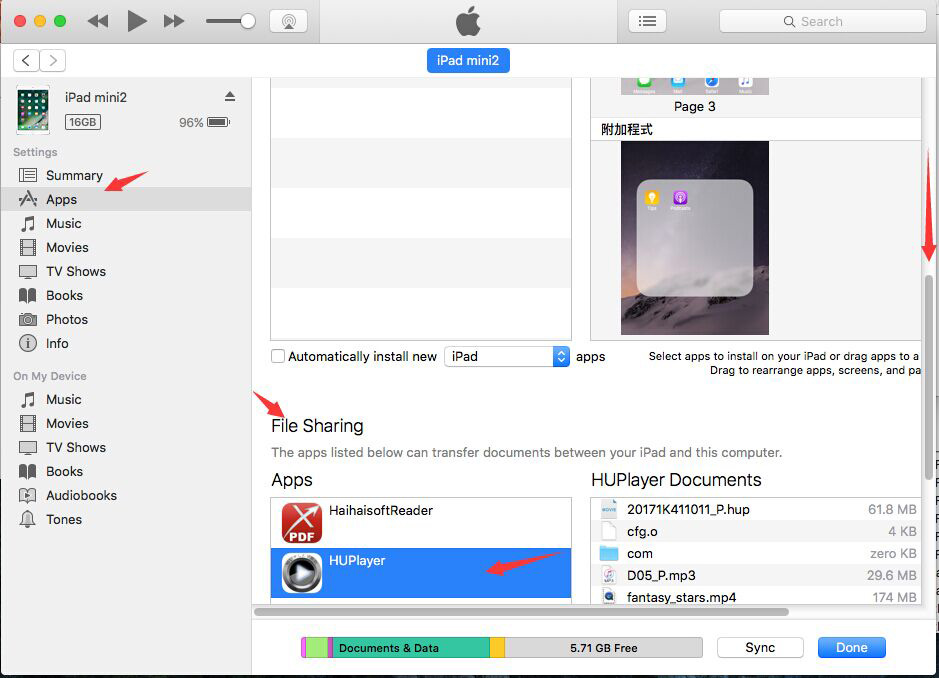The height and width of the screenshot is (678, 939).
Task: Open Summary in Settings sidebar
Action: (x=126, y=175)
